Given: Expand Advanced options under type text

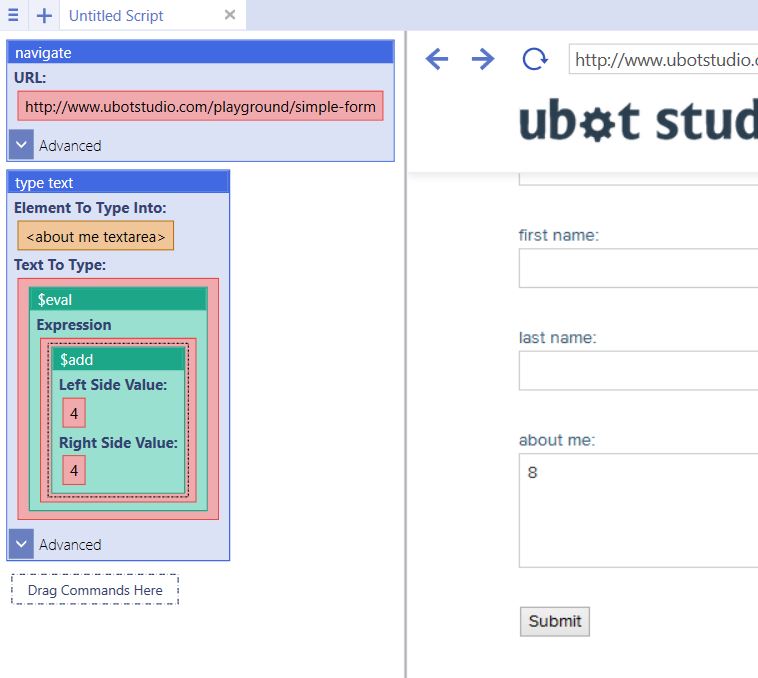Looking at the screenshot, I should [21, 544].
